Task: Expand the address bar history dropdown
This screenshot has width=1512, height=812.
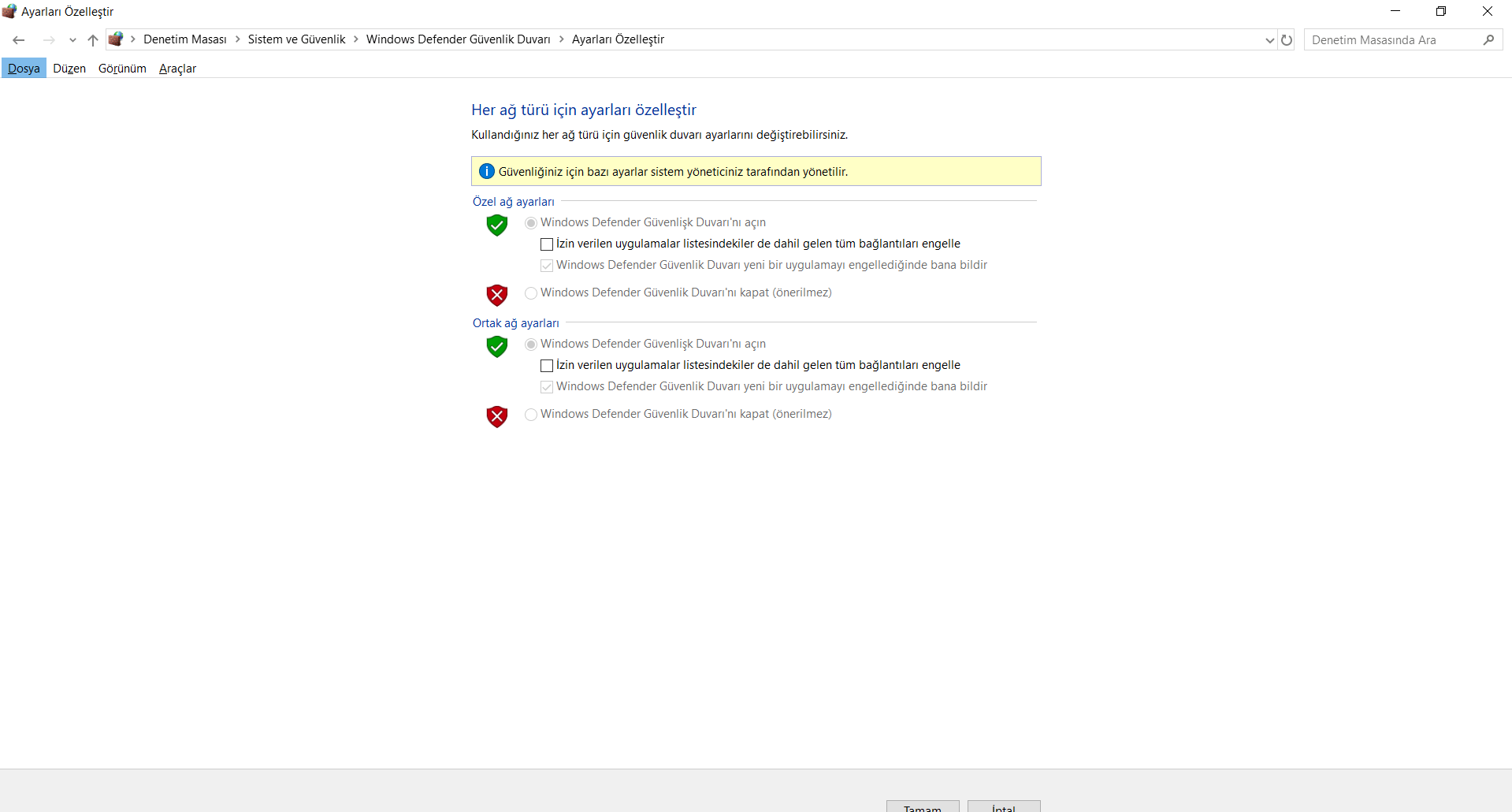Action: 1269,40
